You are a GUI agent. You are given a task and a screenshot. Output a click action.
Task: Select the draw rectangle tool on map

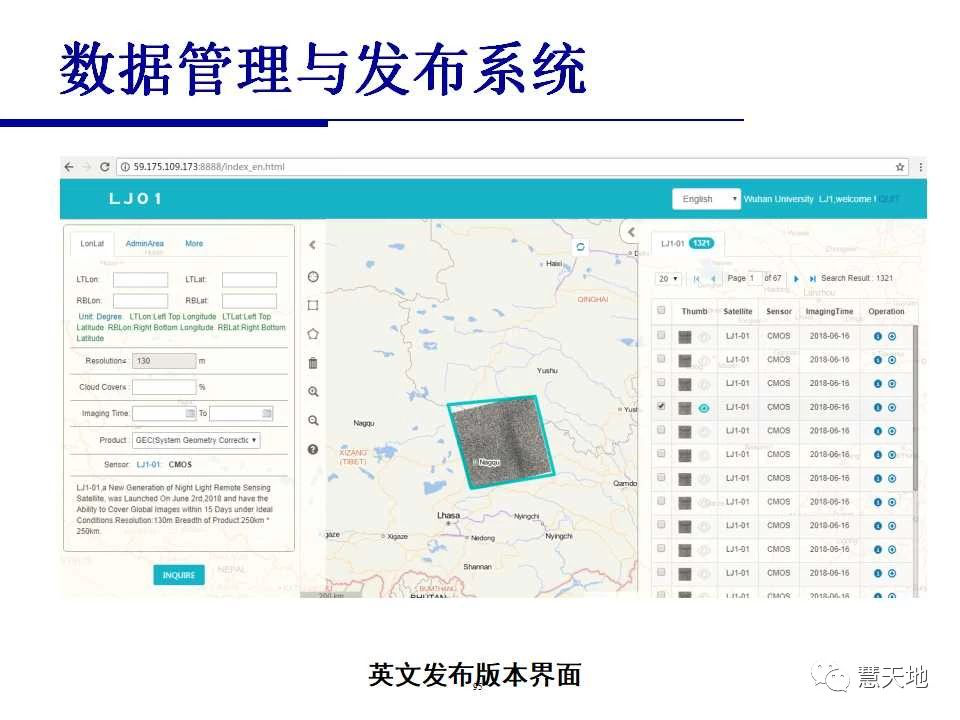tap(313, 305)
